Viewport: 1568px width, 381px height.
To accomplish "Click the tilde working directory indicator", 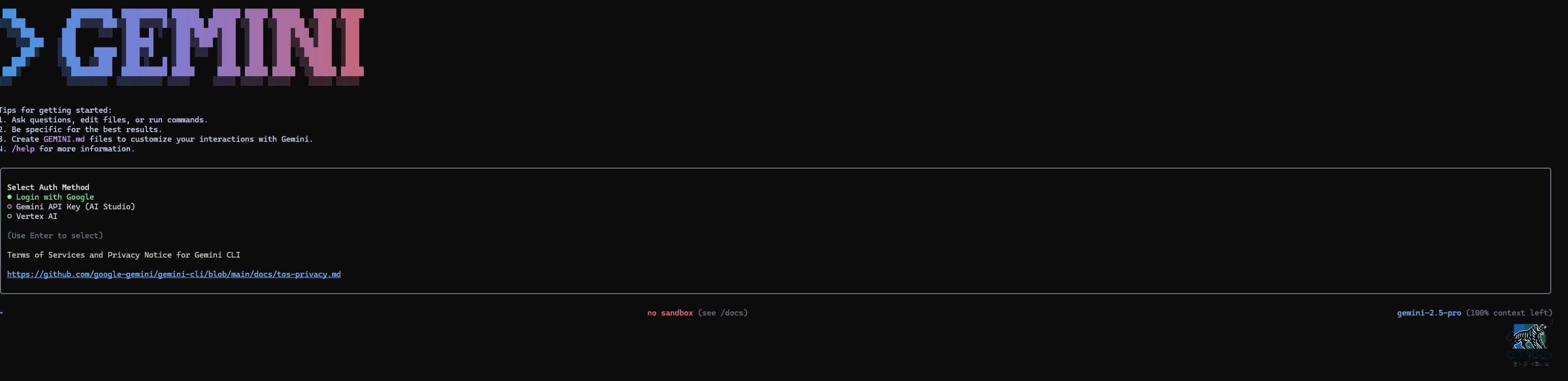I will tap(2, 313).
